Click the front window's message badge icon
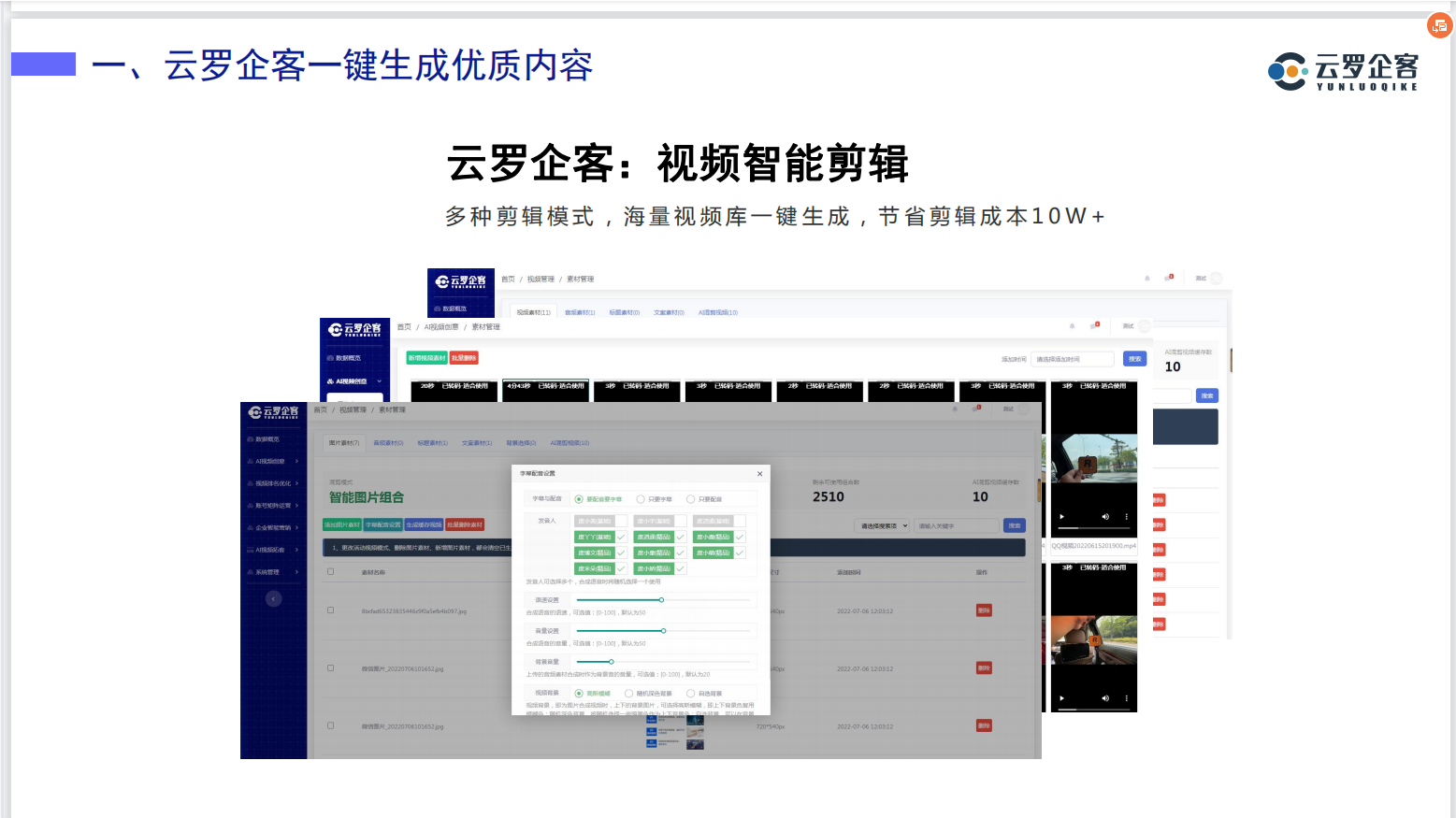1456x818 pixels. coord(977,409)
